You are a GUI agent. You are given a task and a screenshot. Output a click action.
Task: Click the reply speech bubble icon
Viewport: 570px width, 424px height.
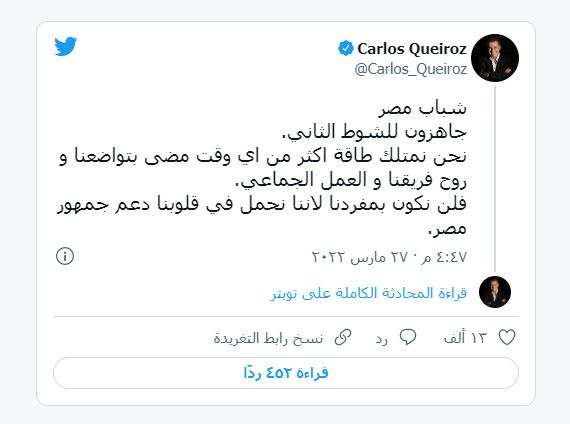point(408,337)
